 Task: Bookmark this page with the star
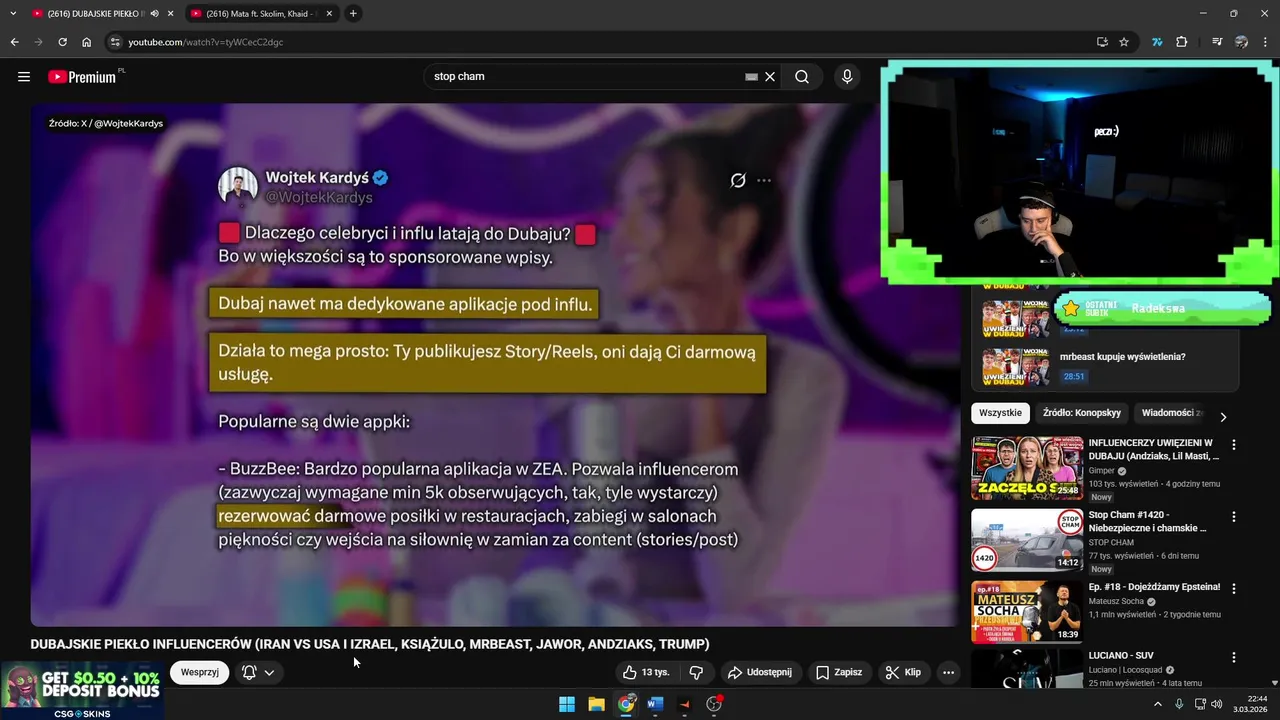[1124, 42]
